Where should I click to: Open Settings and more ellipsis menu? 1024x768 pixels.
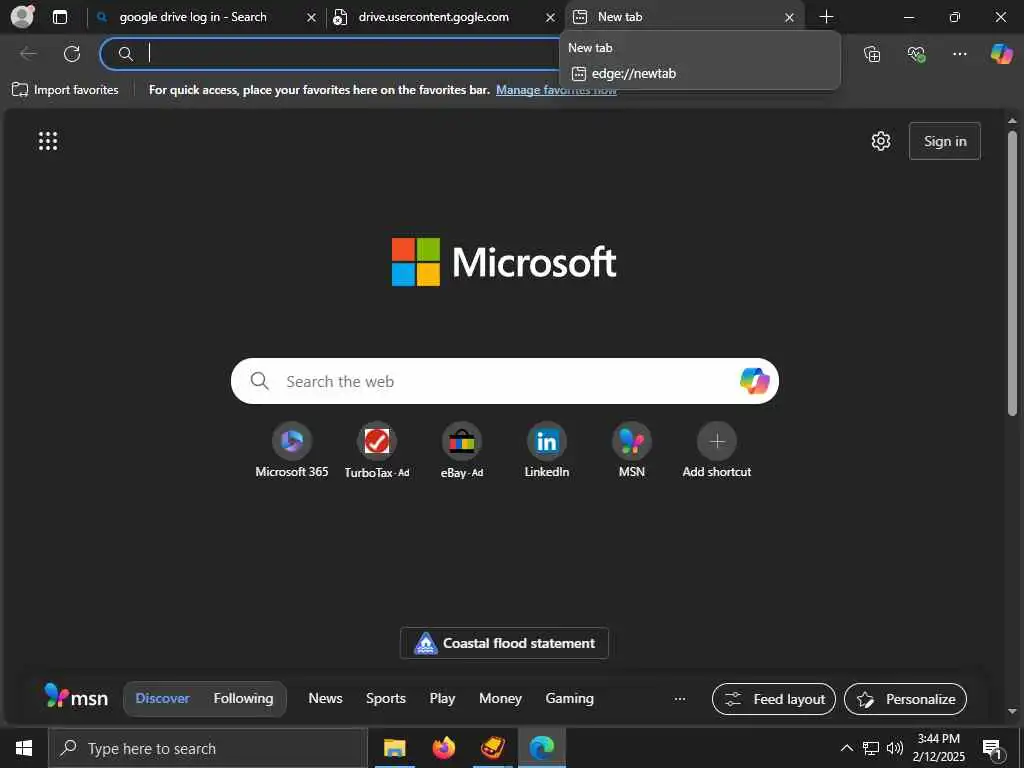(x=959, y=54)
